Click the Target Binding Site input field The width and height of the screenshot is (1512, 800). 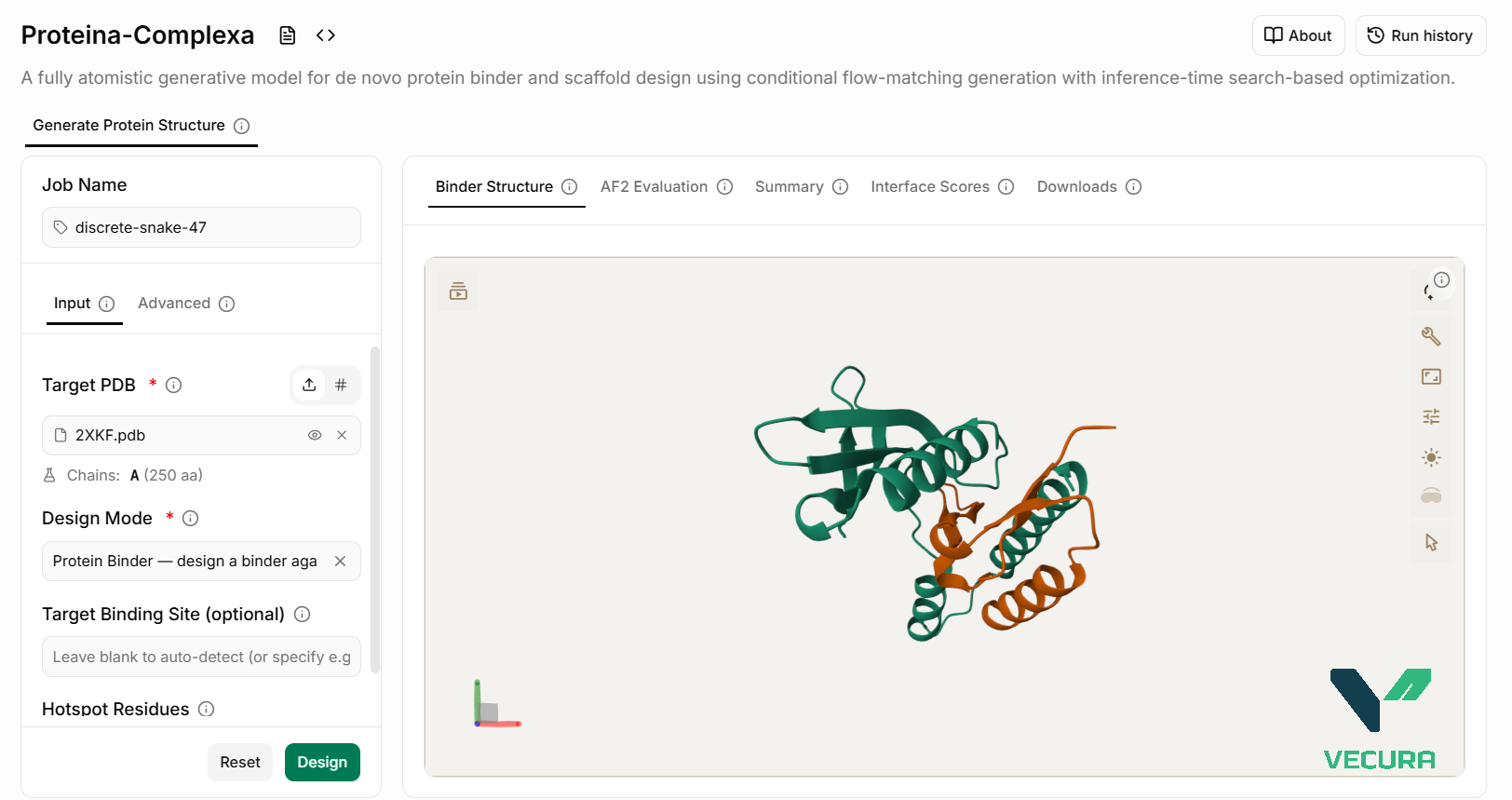[201, 657]
